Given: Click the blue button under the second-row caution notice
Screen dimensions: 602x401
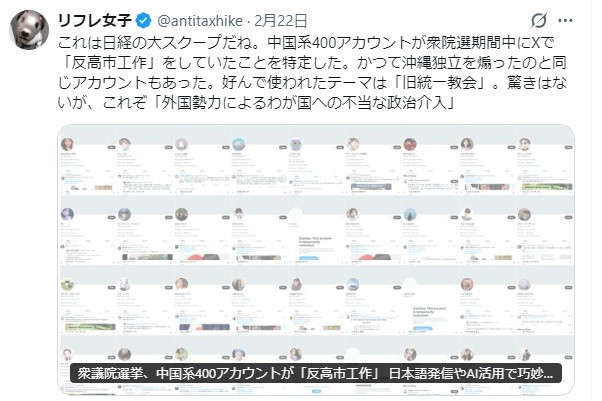Looking at the screenshot, I should pos(308,258).
